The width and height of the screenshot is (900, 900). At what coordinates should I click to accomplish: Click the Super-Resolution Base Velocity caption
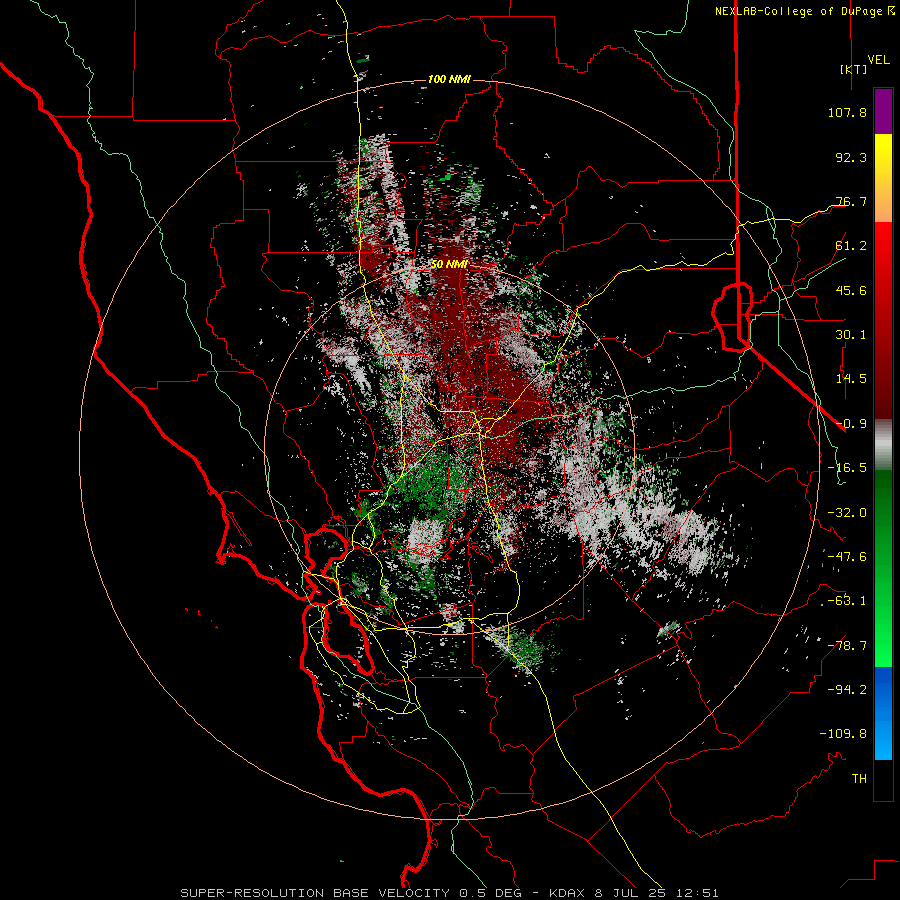449,893
